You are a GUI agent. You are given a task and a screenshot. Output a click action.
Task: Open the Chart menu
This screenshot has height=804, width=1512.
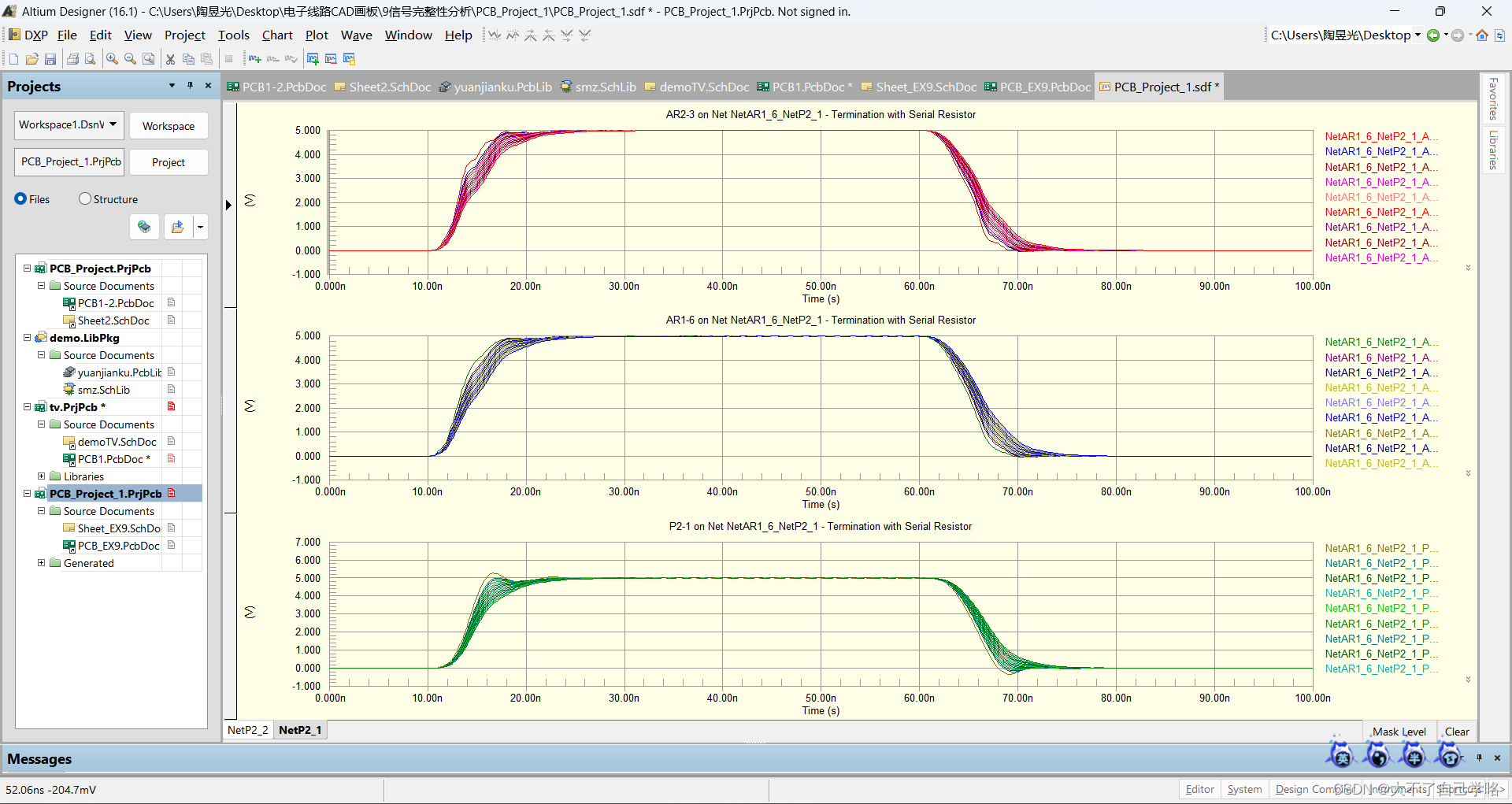277,35
